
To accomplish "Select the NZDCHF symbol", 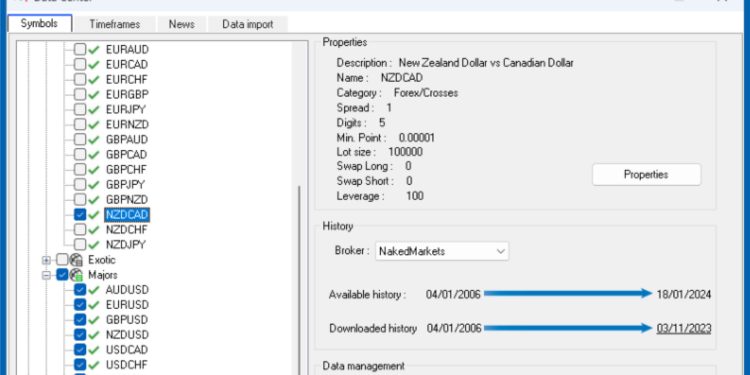I will coord(126,230).
